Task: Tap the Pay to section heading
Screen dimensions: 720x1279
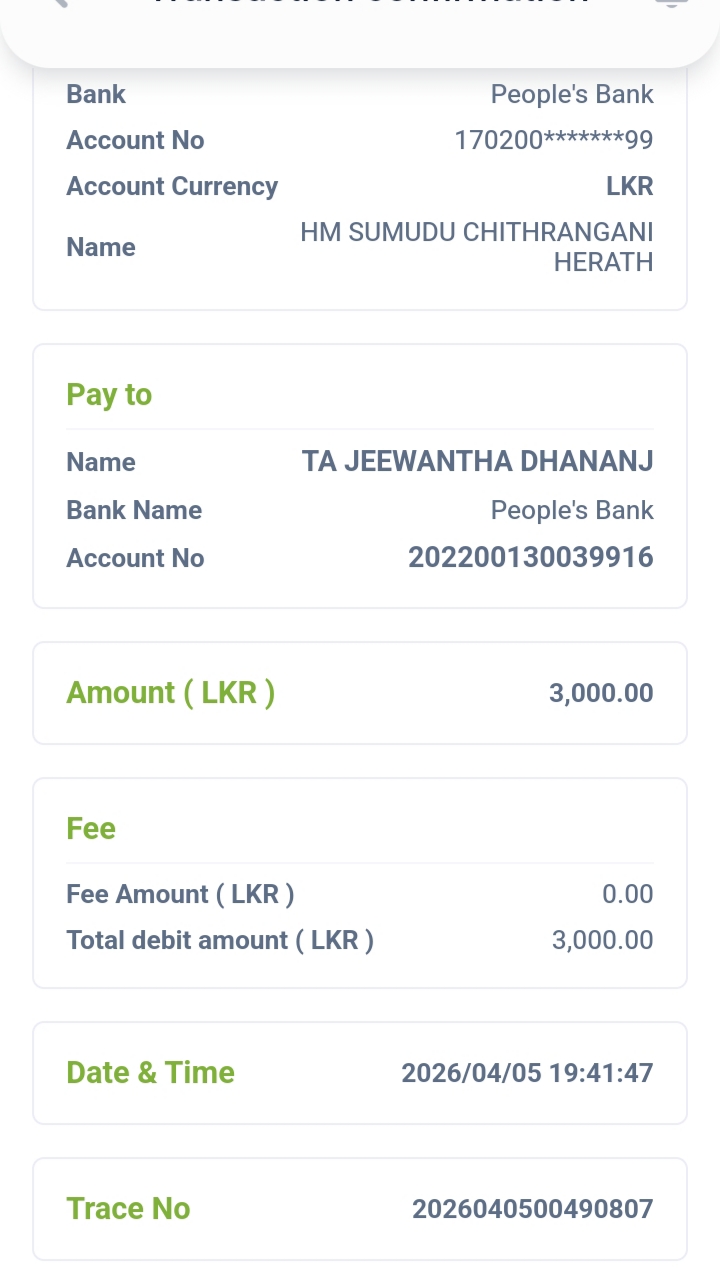Action: [x=109, y=395]
